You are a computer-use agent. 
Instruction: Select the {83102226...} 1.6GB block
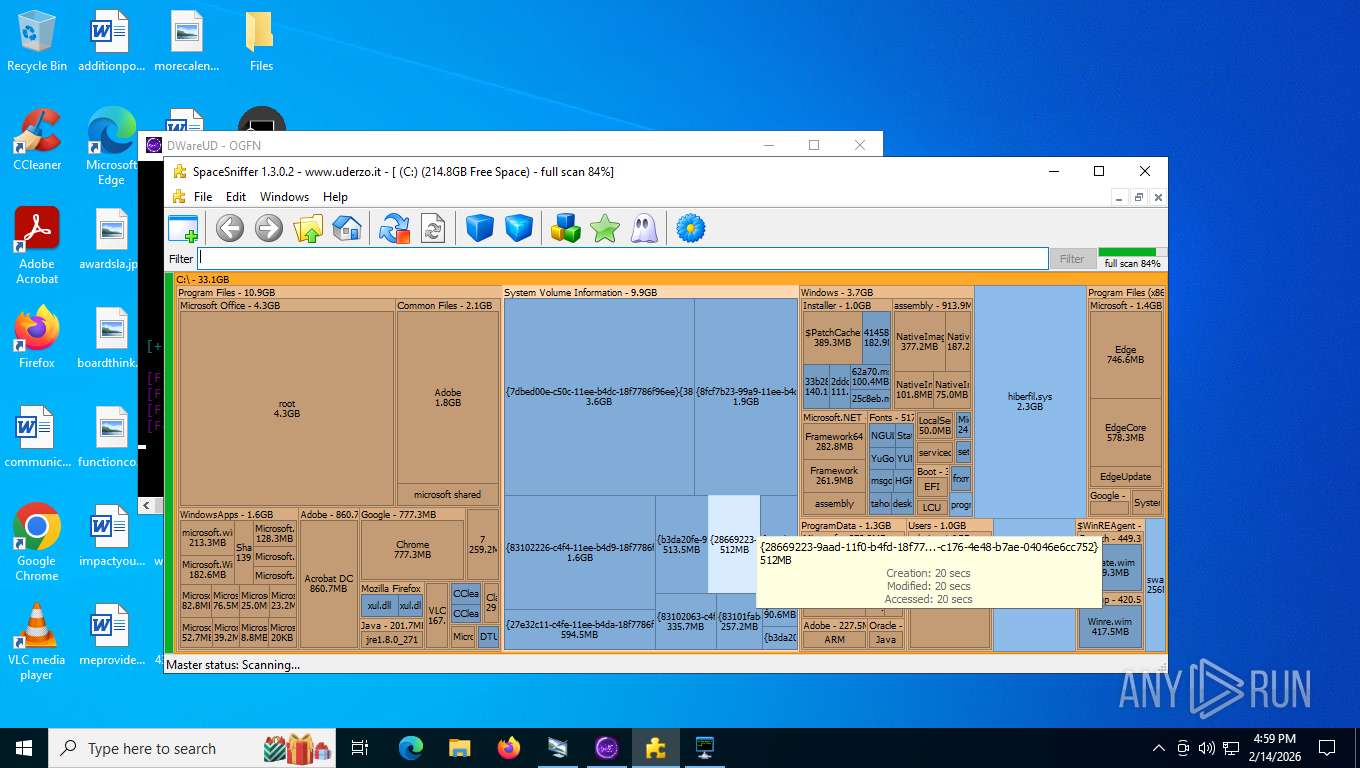point(580,552)
